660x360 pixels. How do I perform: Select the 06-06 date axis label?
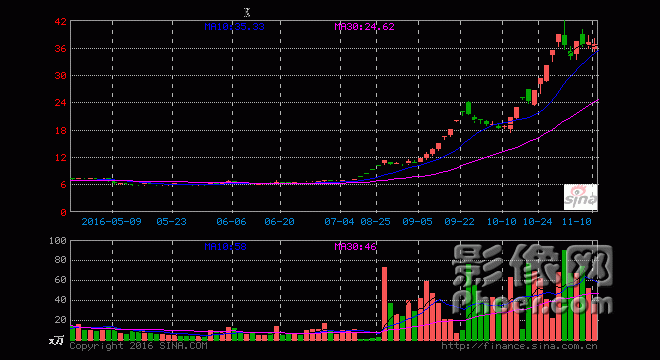232,222
